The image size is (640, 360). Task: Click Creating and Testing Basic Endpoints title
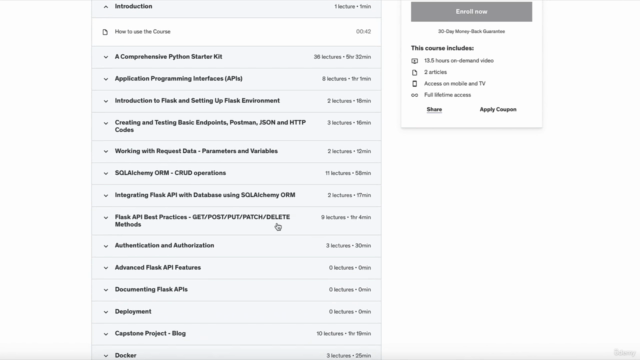tap(210, 126)
